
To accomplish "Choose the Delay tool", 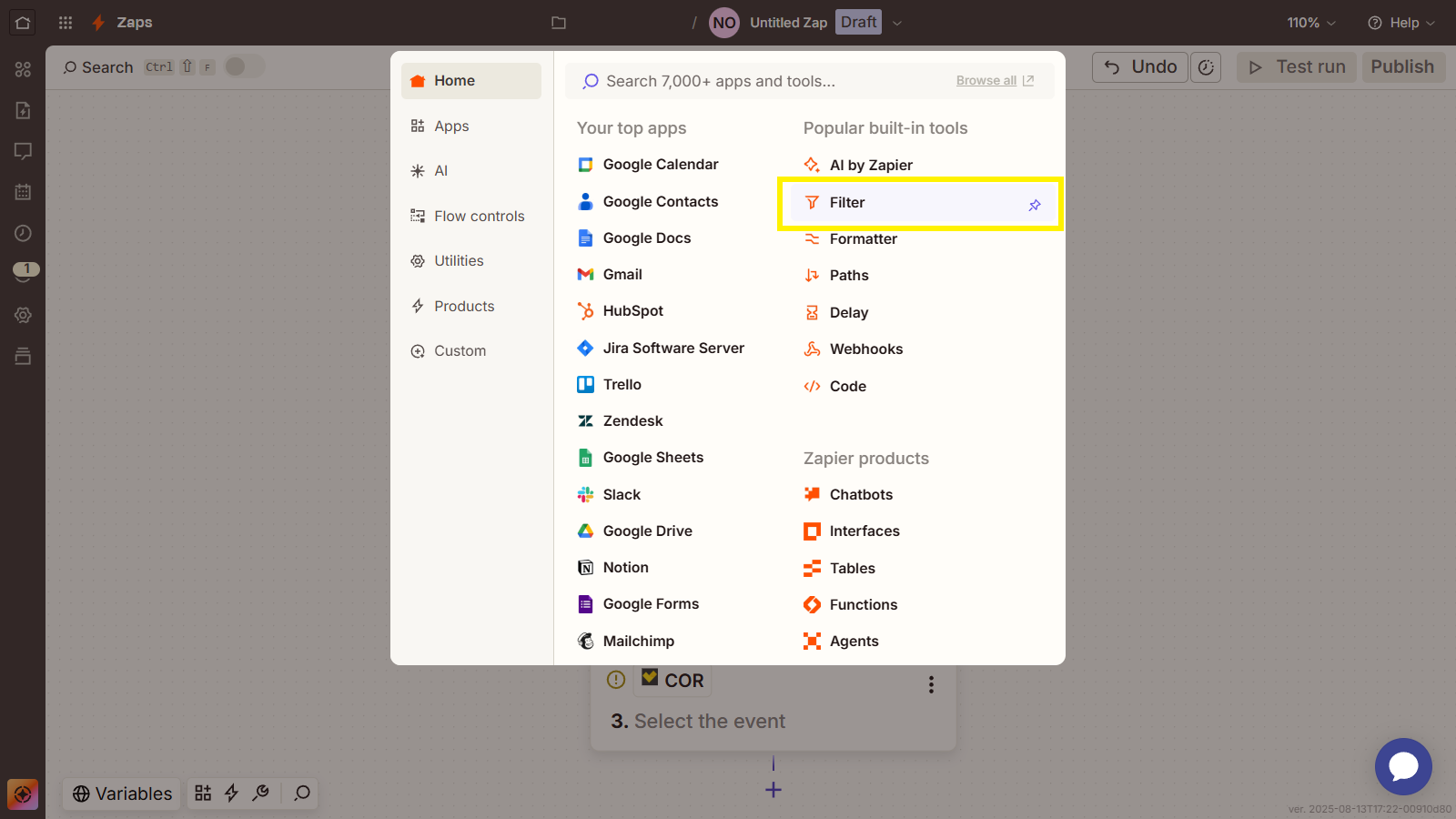I will click(837, 313).
